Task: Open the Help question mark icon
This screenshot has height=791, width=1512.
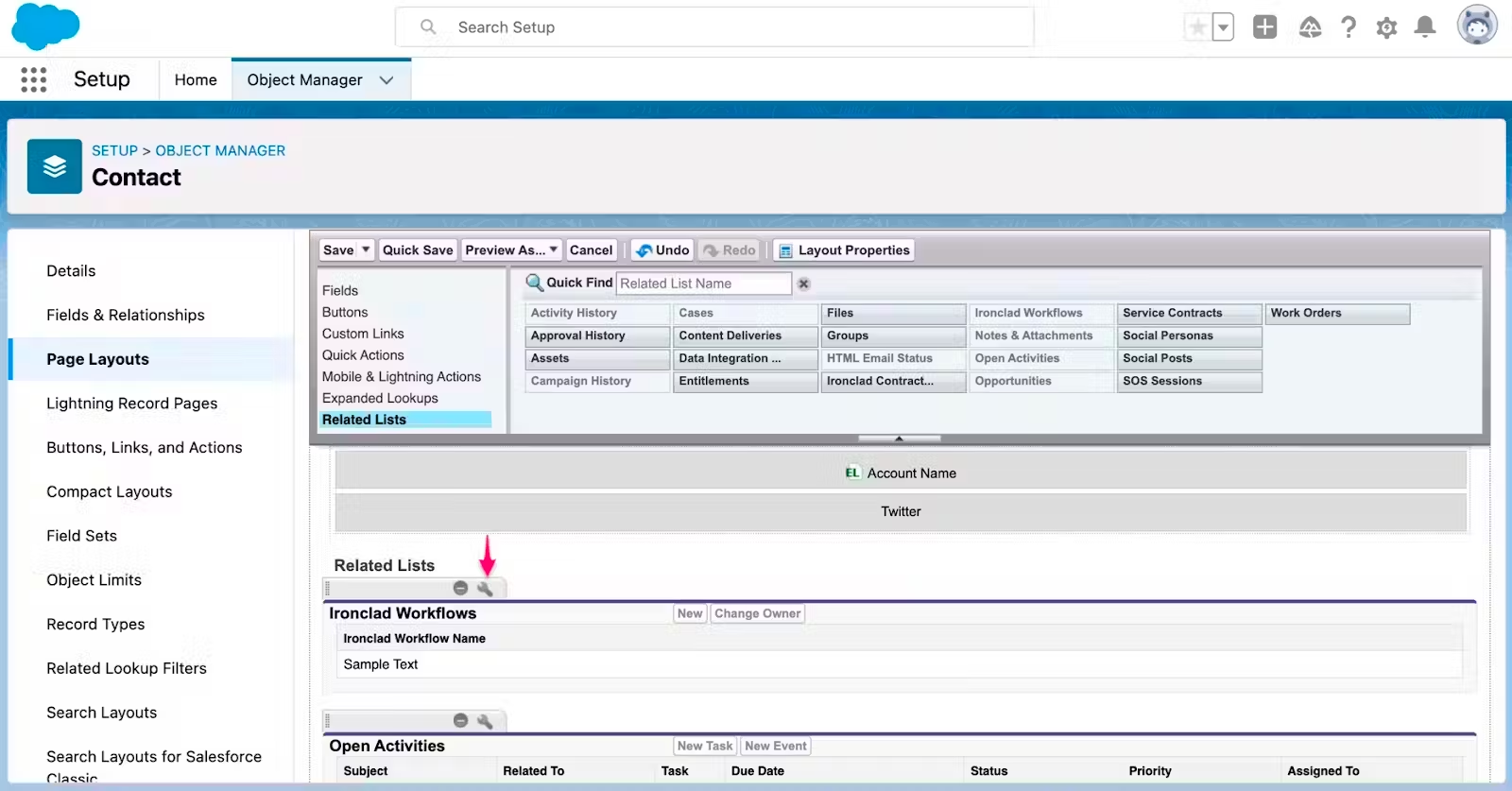Action: [x=1349, y=27]
